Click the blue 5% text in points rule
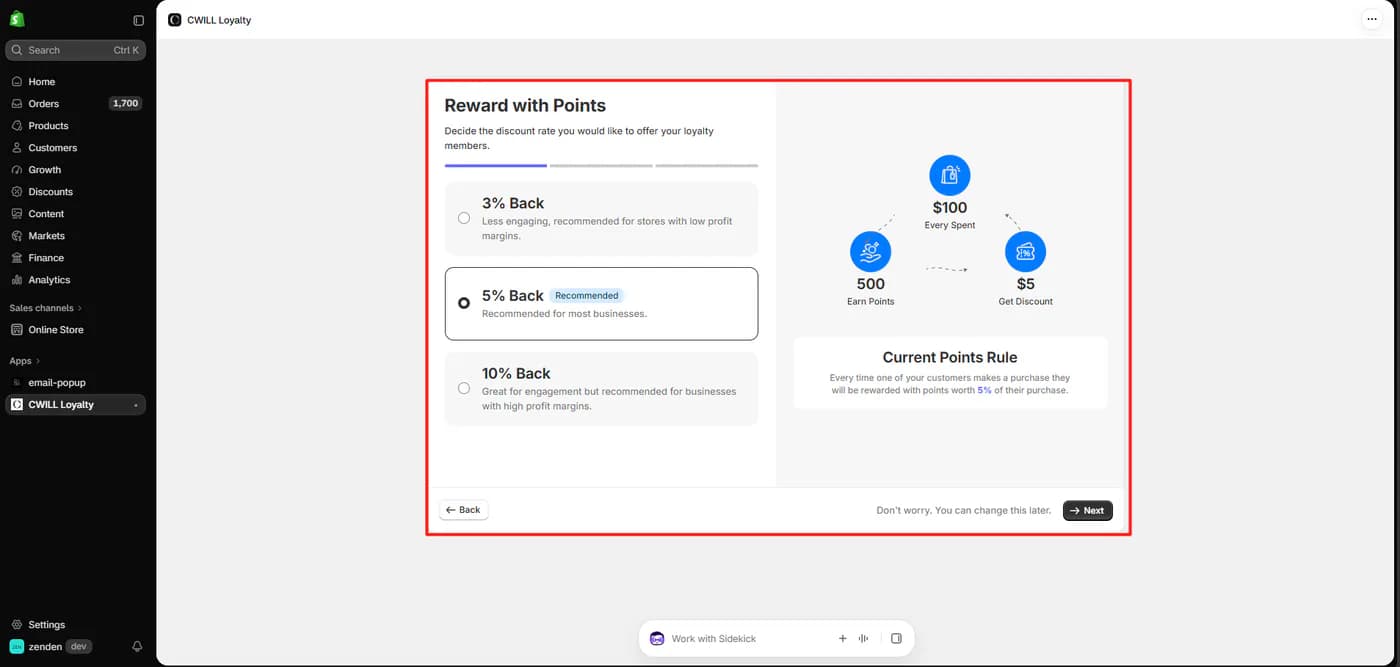The width and height of the screenshot is (1400, 667). [984, 390]
